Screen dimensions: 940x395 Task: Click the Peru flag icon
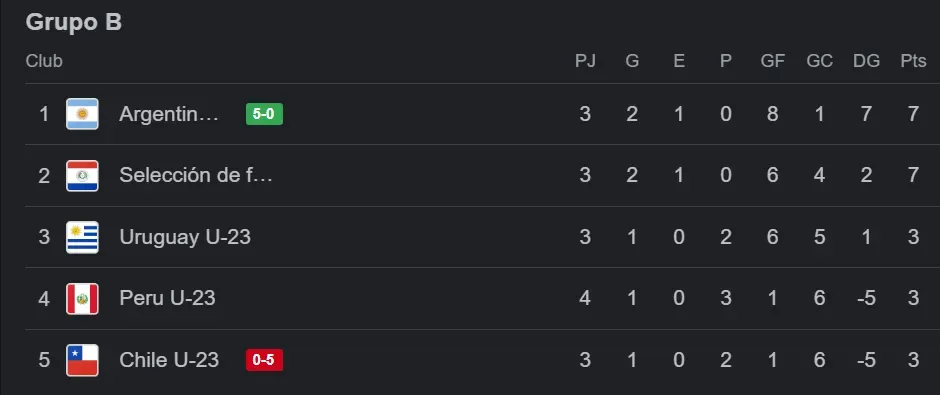(x=82, y=298)
